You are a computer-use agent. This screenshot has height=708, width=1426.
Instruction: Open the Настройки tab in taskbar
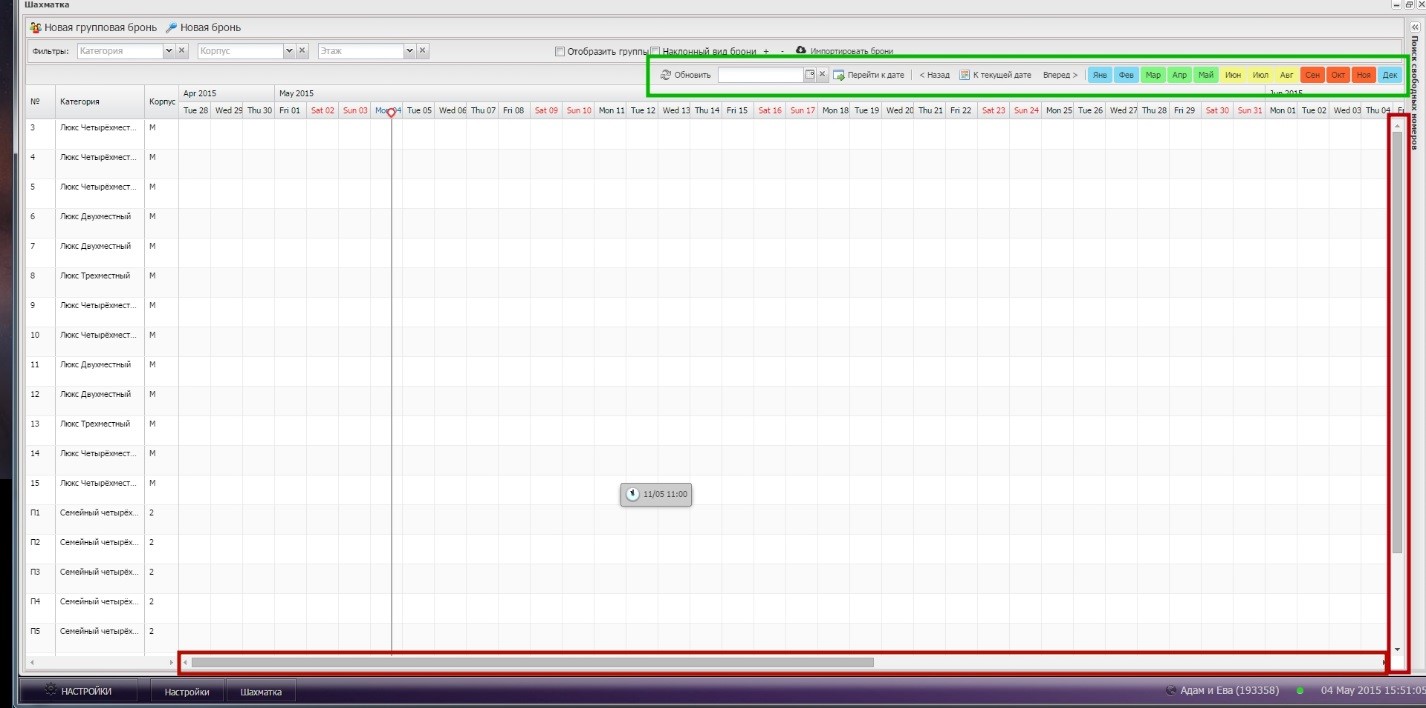(187, 691)
